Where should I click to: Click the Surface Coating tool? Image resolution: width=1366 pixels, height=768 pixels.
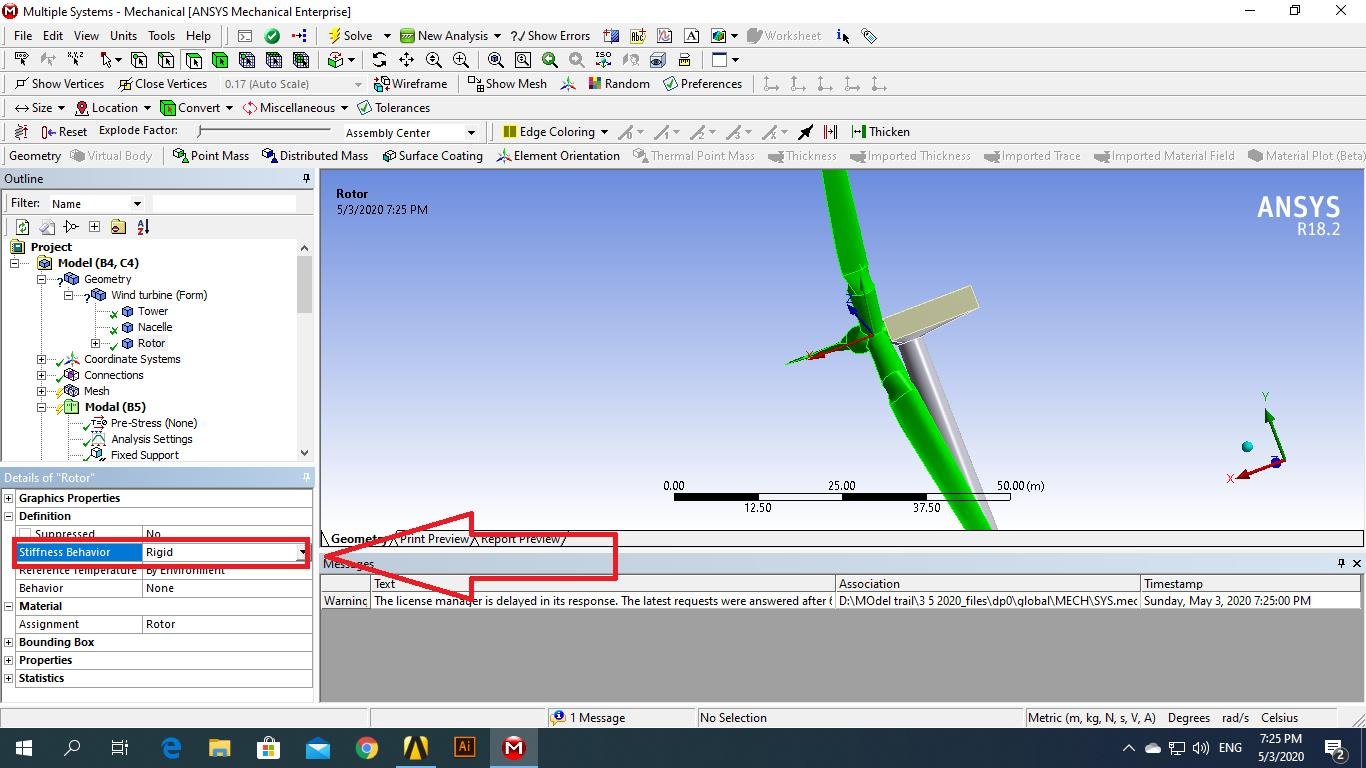click(x=431, y=156)
